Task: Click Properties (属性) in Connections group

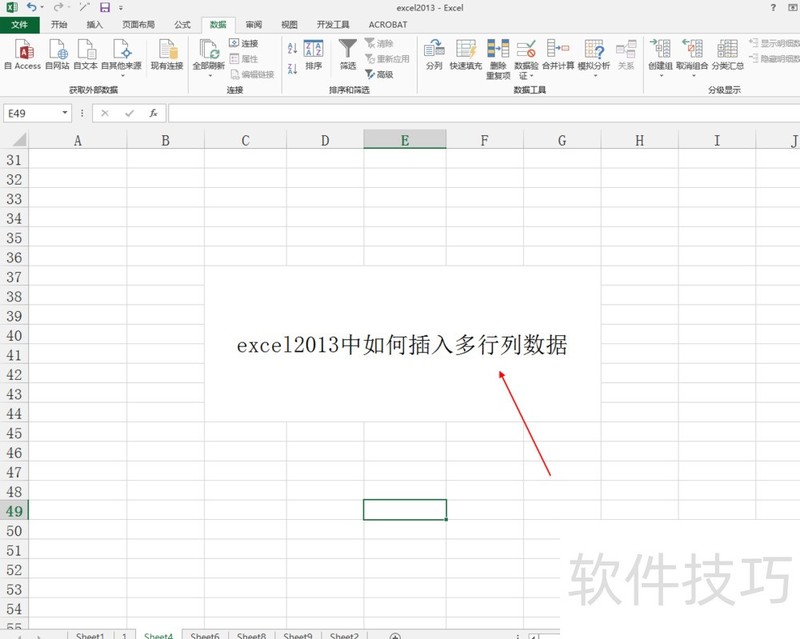Action: [x=244, y=59]
